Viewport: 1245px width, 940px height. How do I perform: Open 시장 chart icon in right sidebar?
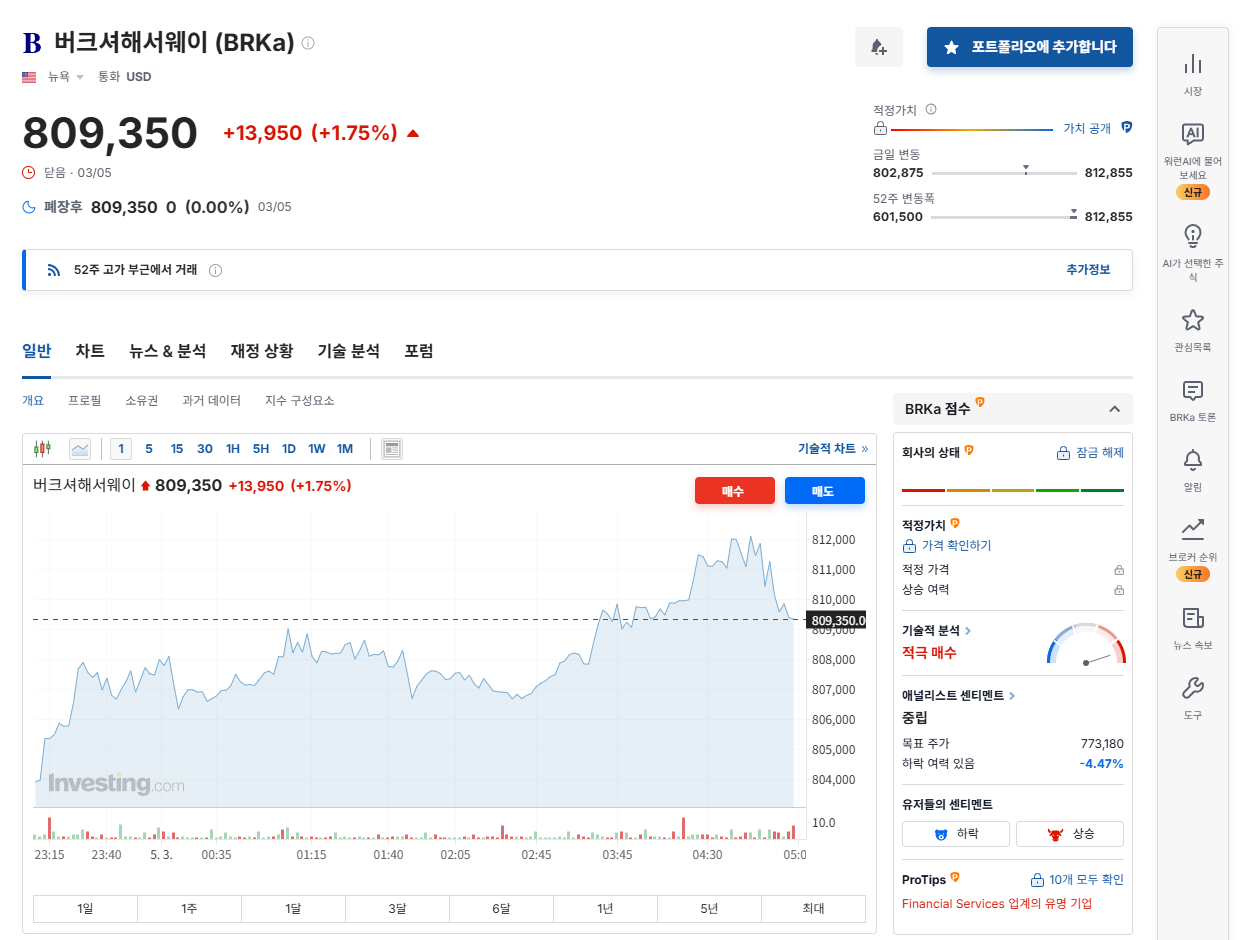pos(1193,64)
